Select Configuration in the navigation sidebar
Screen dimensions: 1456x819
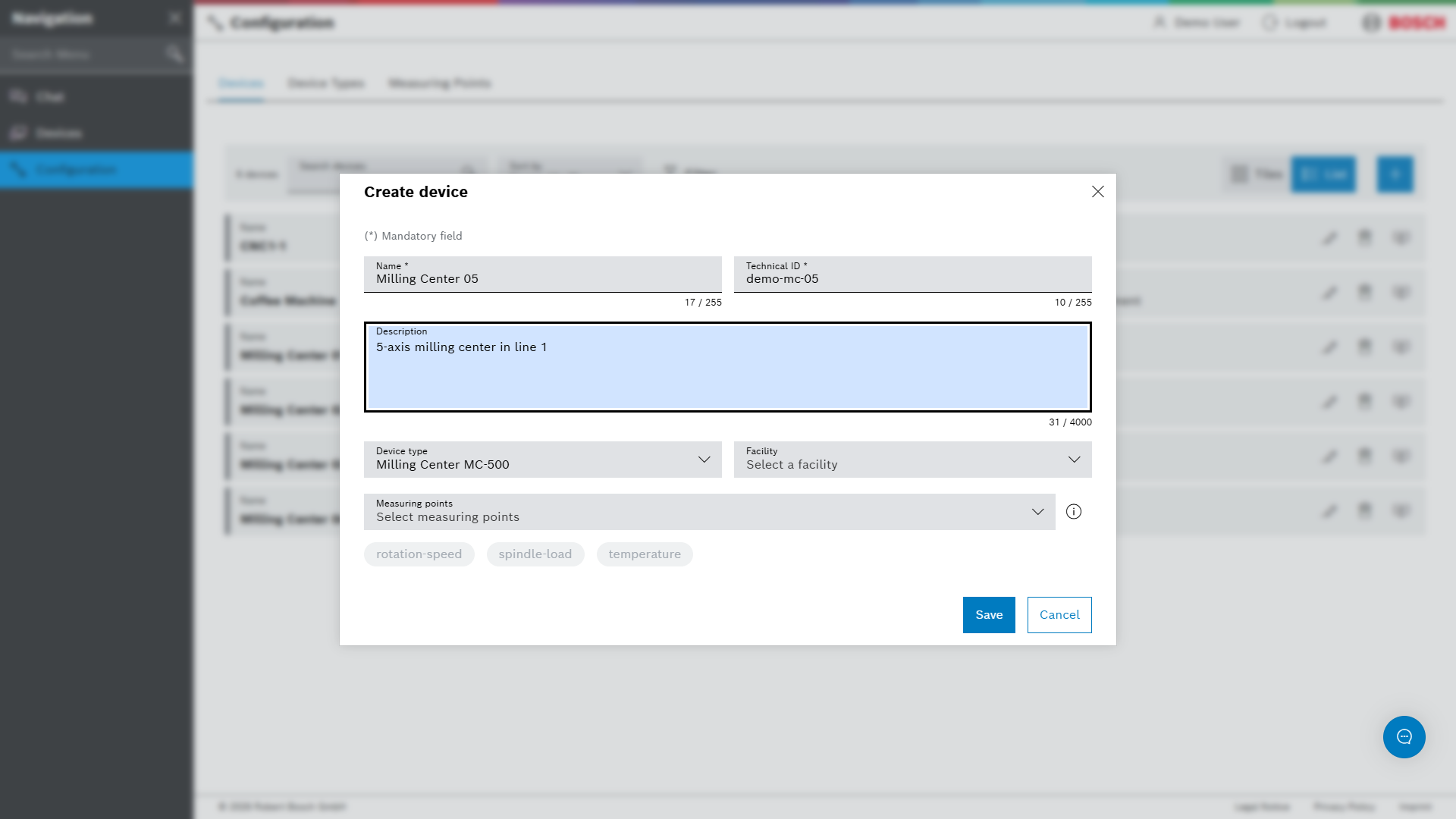96,170
